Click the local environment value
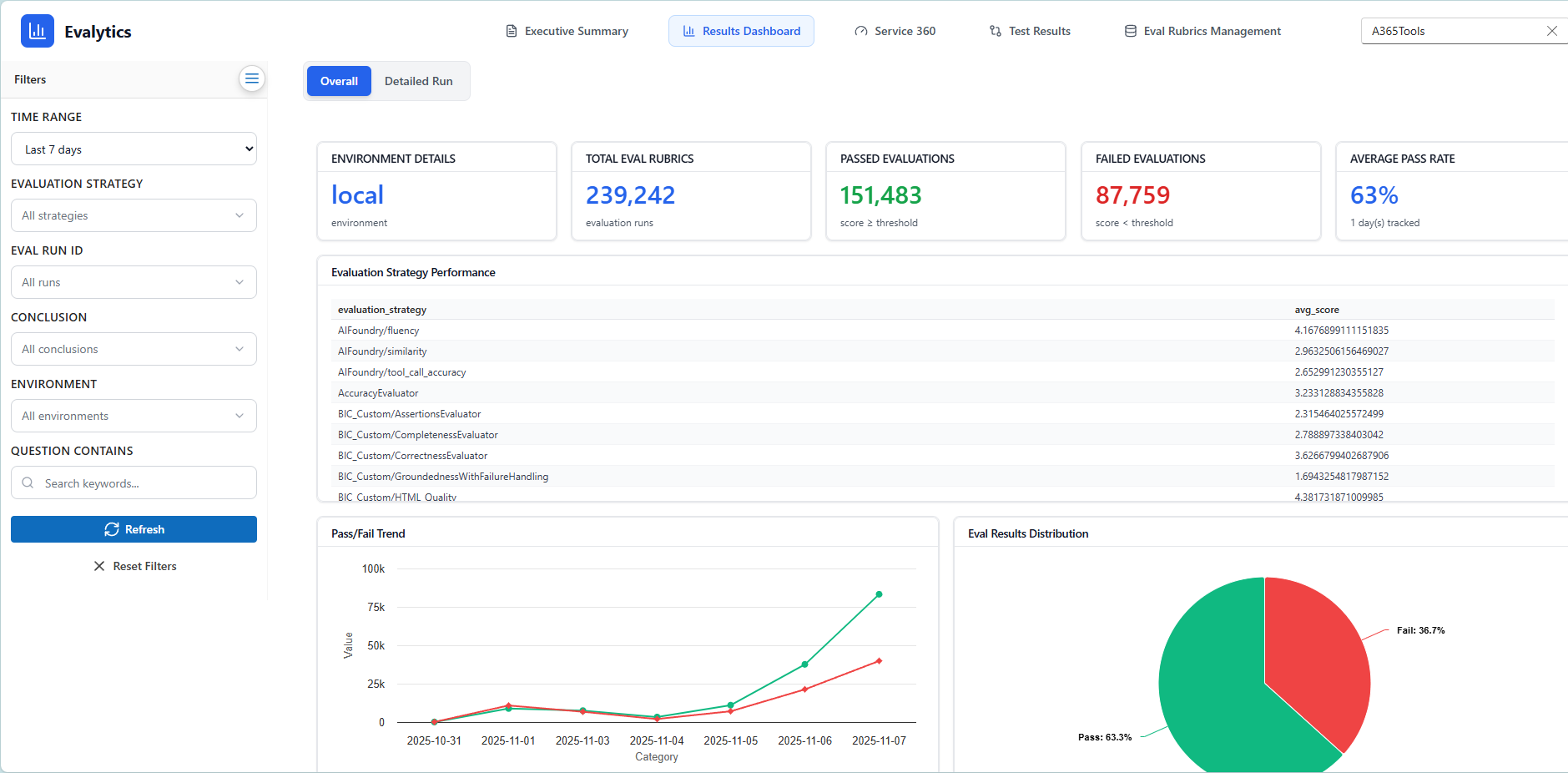Screen dimensions: 1568x773 click(357, 195)
